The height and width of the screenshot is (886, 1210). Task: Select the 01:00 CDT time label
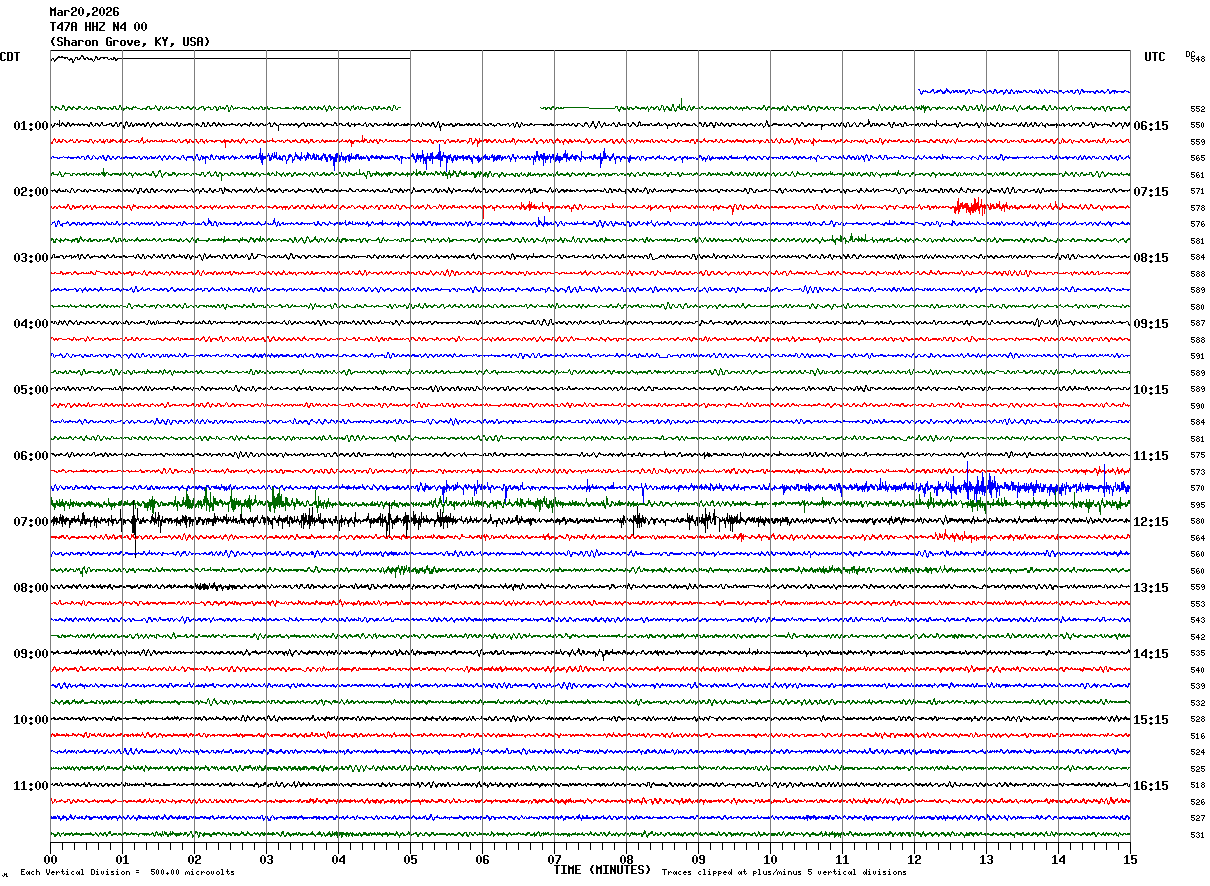tap(30, 126)
